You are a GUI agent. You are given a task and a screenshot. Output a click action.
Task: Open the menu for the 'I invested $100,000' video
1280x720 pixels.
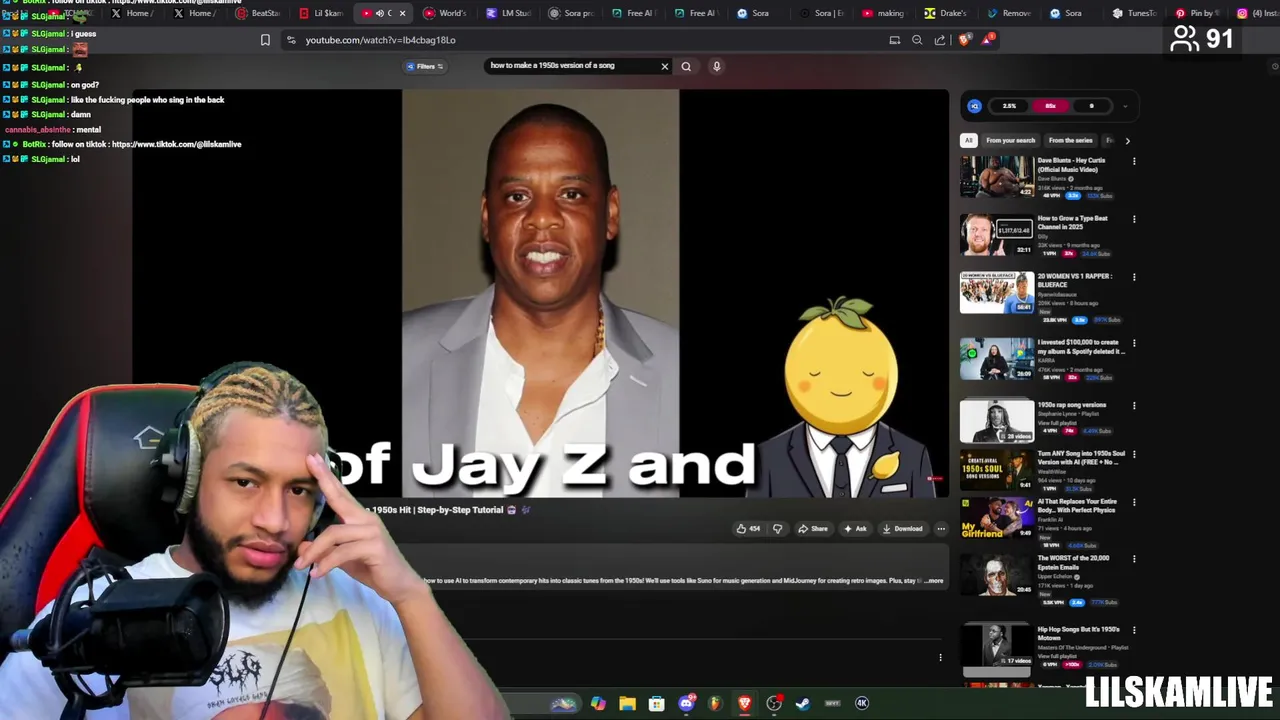point(1133,343)
